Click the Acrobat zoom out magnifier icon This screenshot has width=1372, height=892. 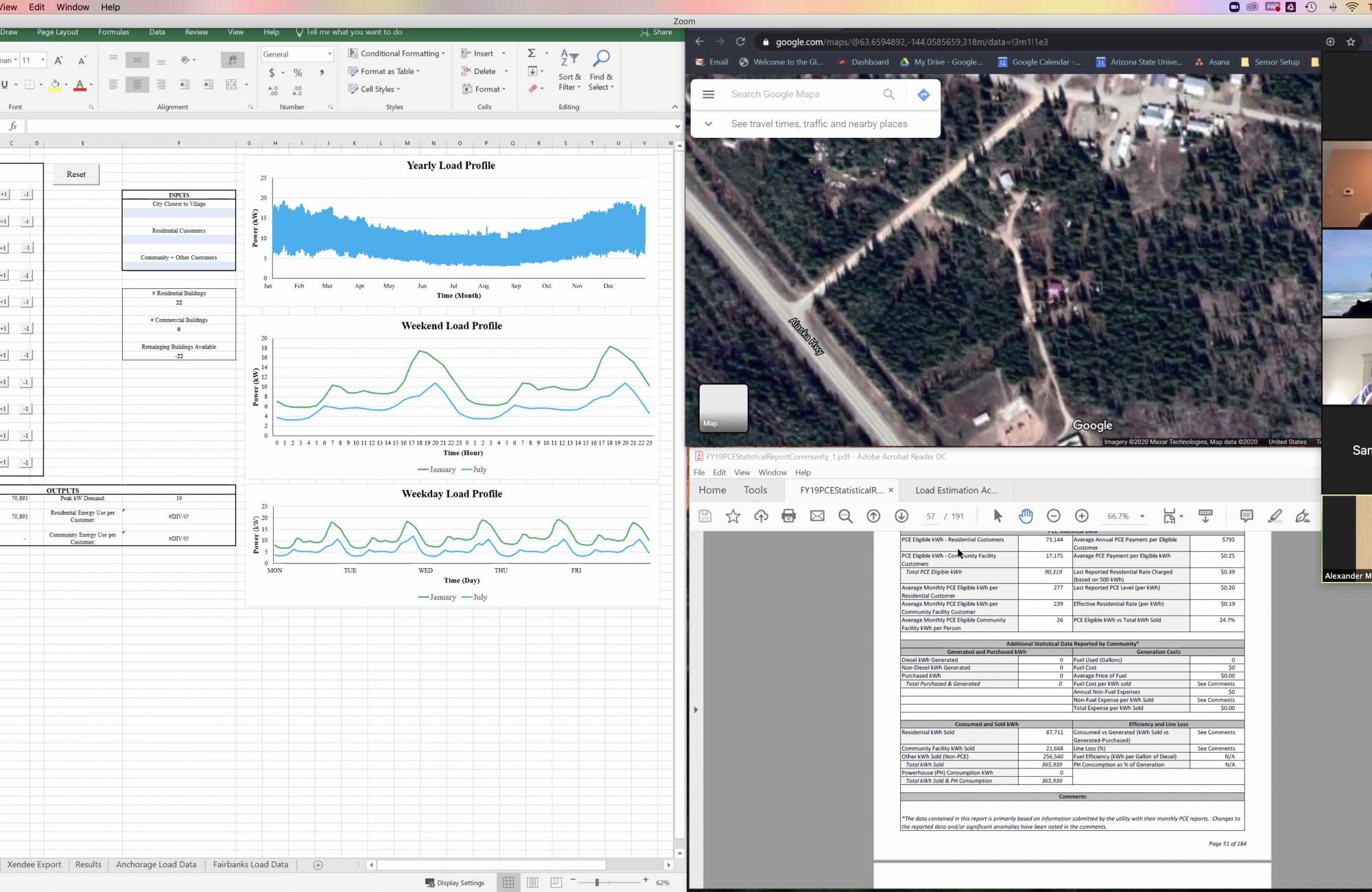click(845, 516)
